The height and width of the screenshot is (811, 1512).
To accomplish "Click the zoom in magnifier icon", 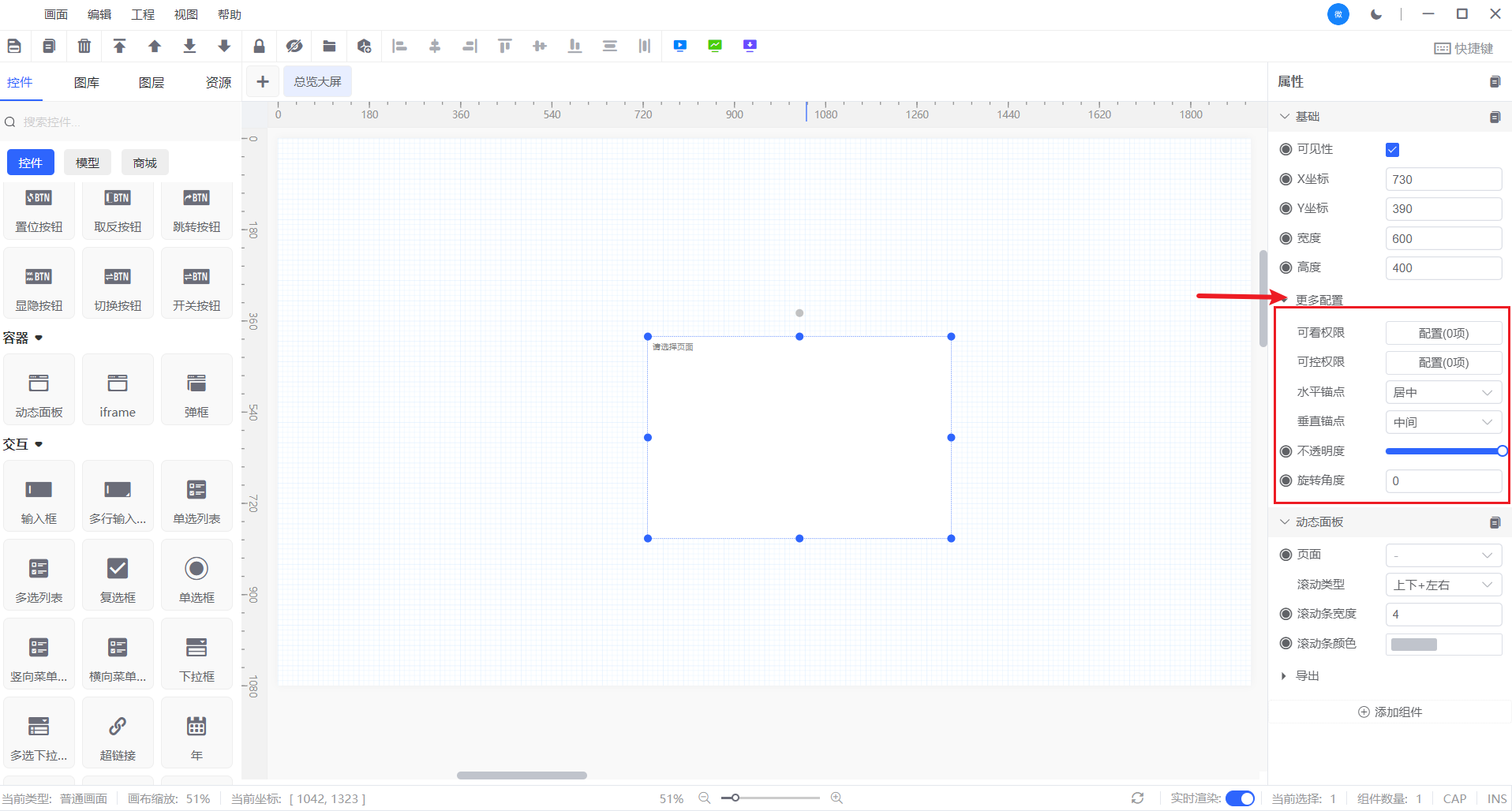I will point(836,798).
